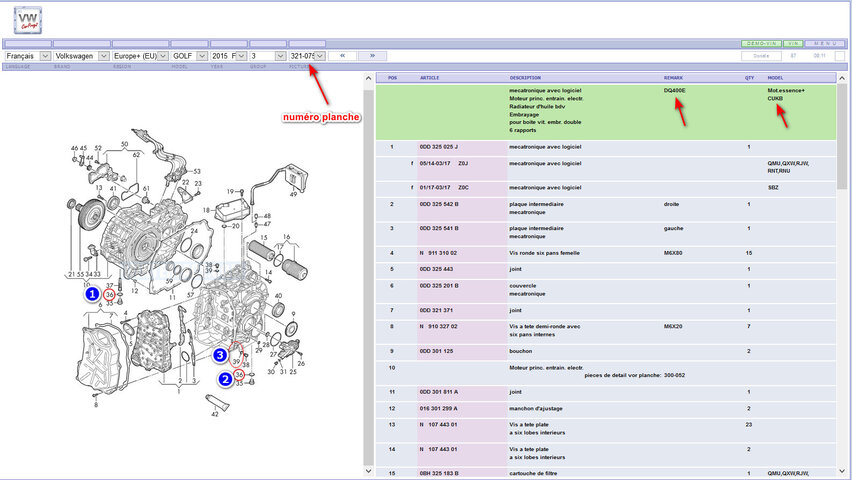Click the small empty box beside 08:11
The height and width of the screenshot is (480, 852).
pyautogui.click(x=840, y=56)
